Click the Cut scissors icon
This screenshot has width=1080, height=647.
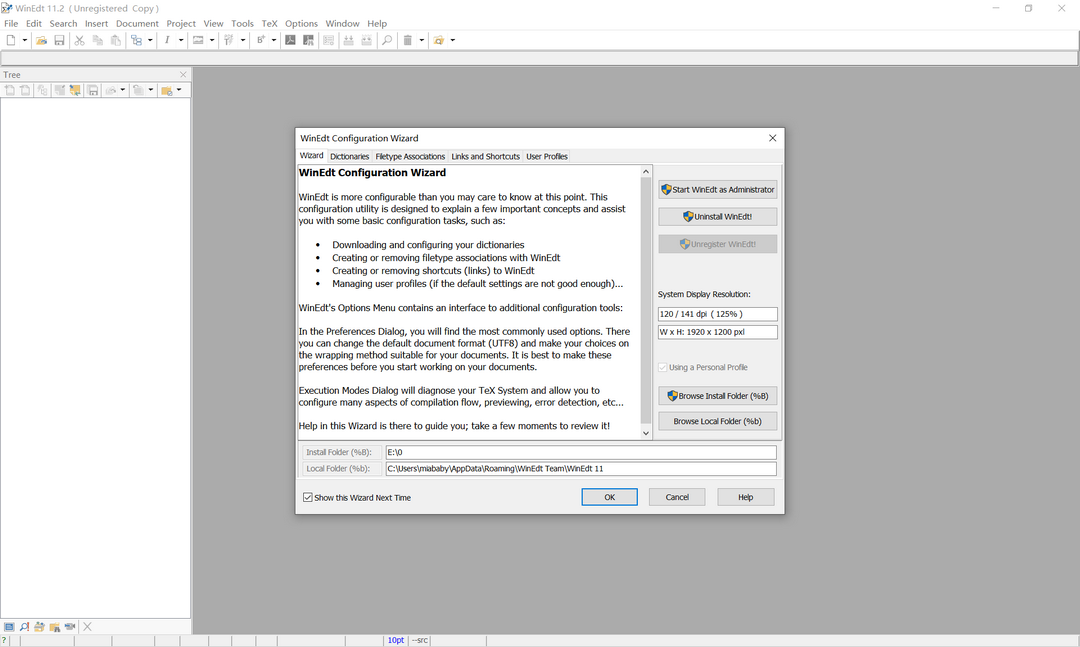pyautogui.click(x=79, y=40)
